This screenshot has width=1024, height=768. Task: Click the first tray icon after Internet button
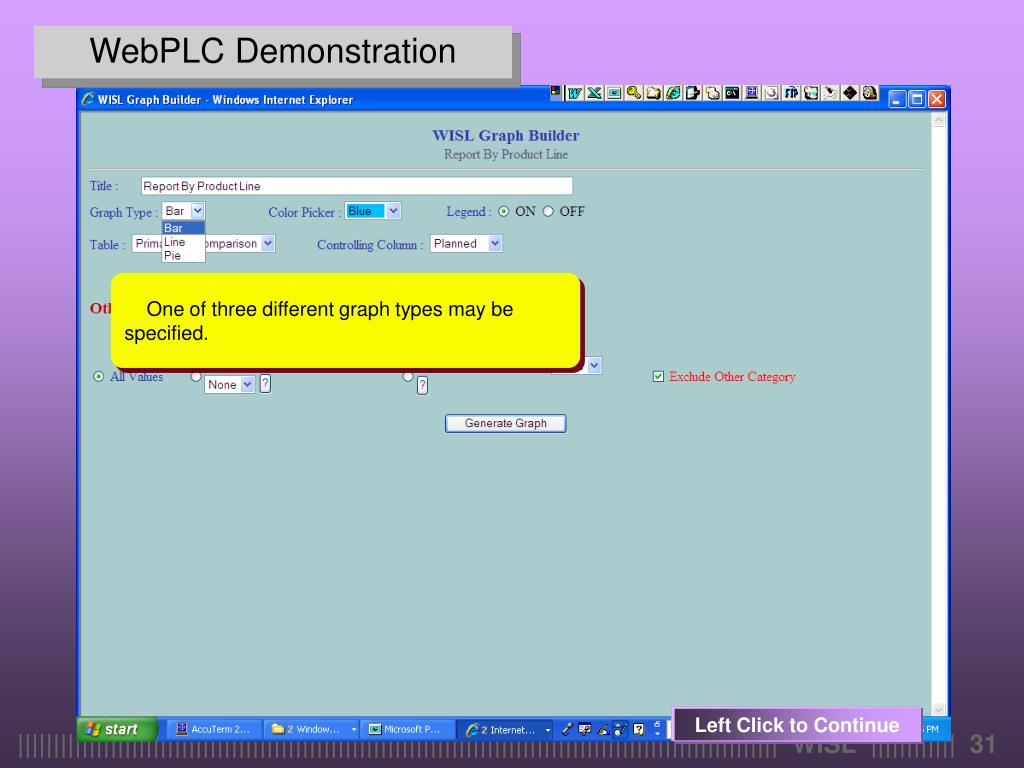click(x=566, y=729)
